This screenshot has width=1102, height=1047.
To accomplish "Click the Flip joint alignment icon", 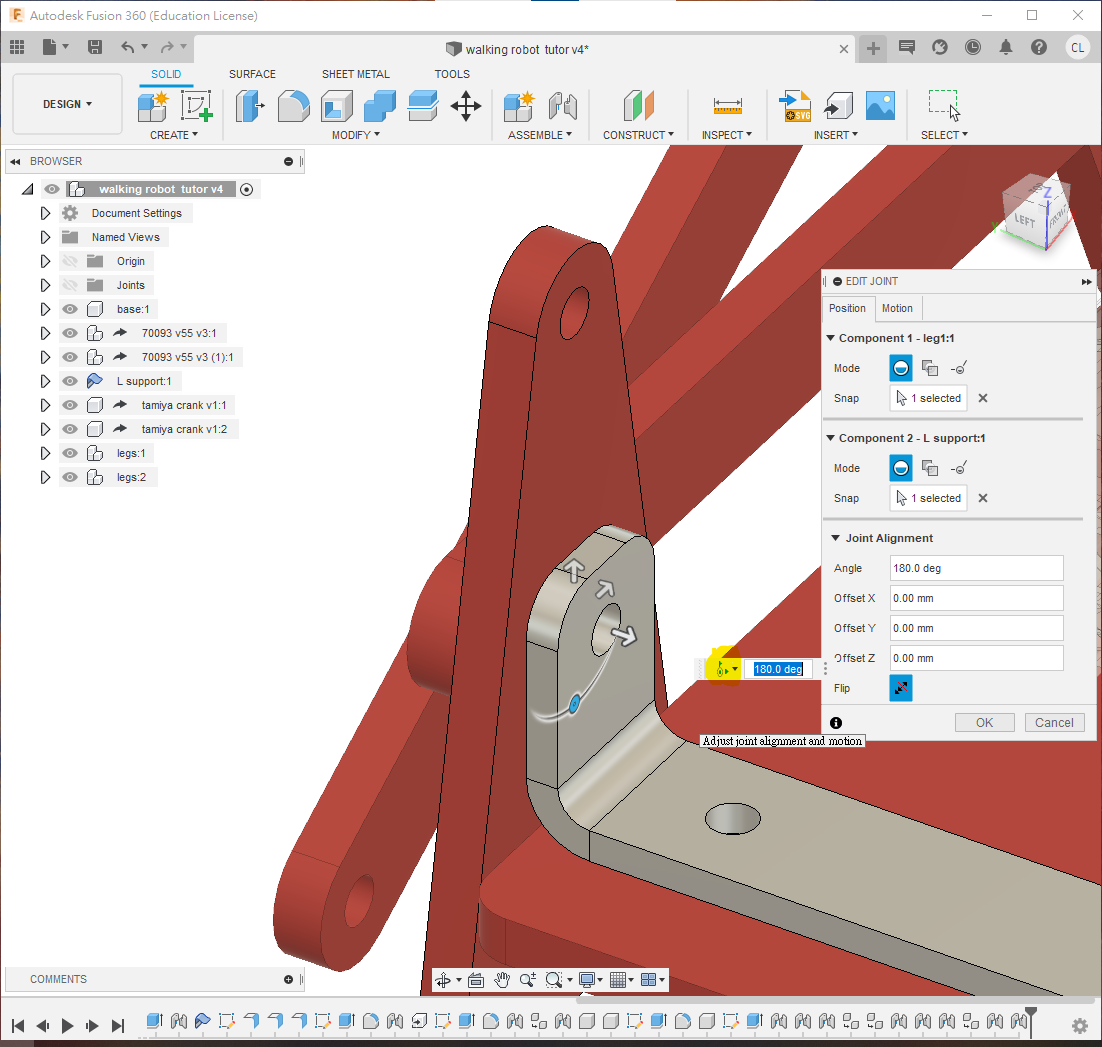I will (901, 688).
